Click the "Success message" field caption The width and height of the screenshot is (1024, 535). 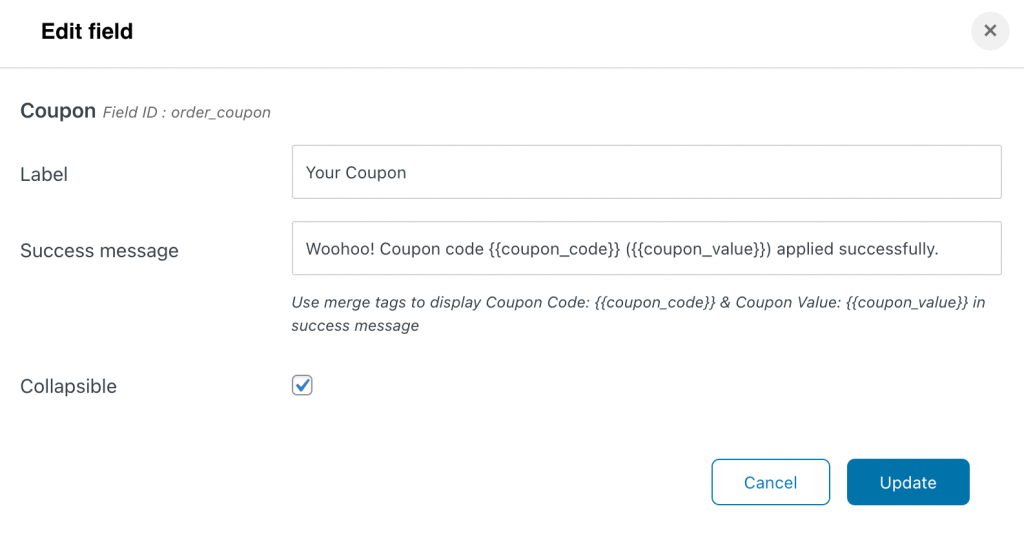99,251
